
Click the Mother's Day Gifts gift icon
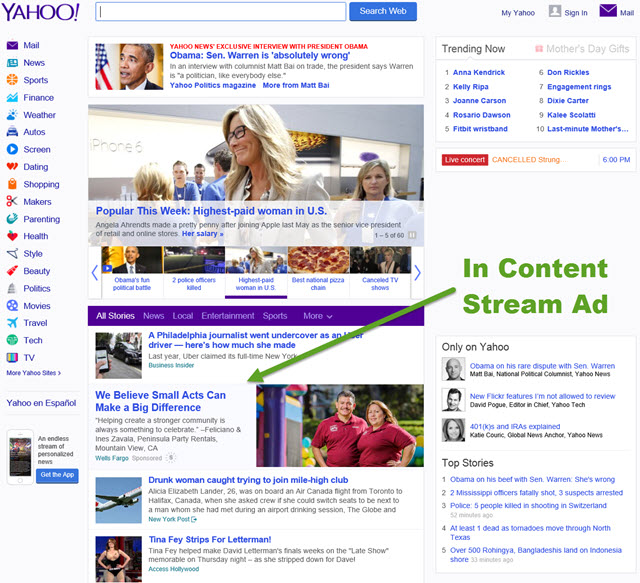pos(539,49)
